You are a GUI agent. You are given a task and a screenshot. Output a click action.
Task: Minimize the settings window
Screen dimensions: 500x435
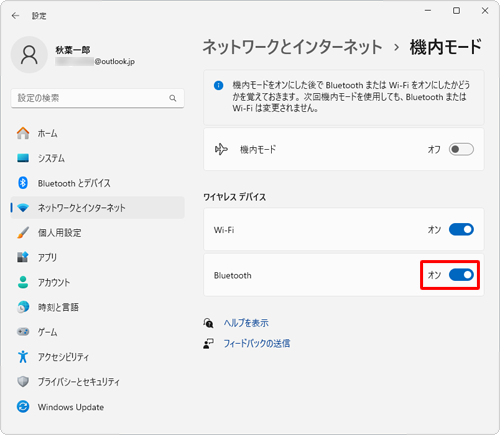(428, 11)
